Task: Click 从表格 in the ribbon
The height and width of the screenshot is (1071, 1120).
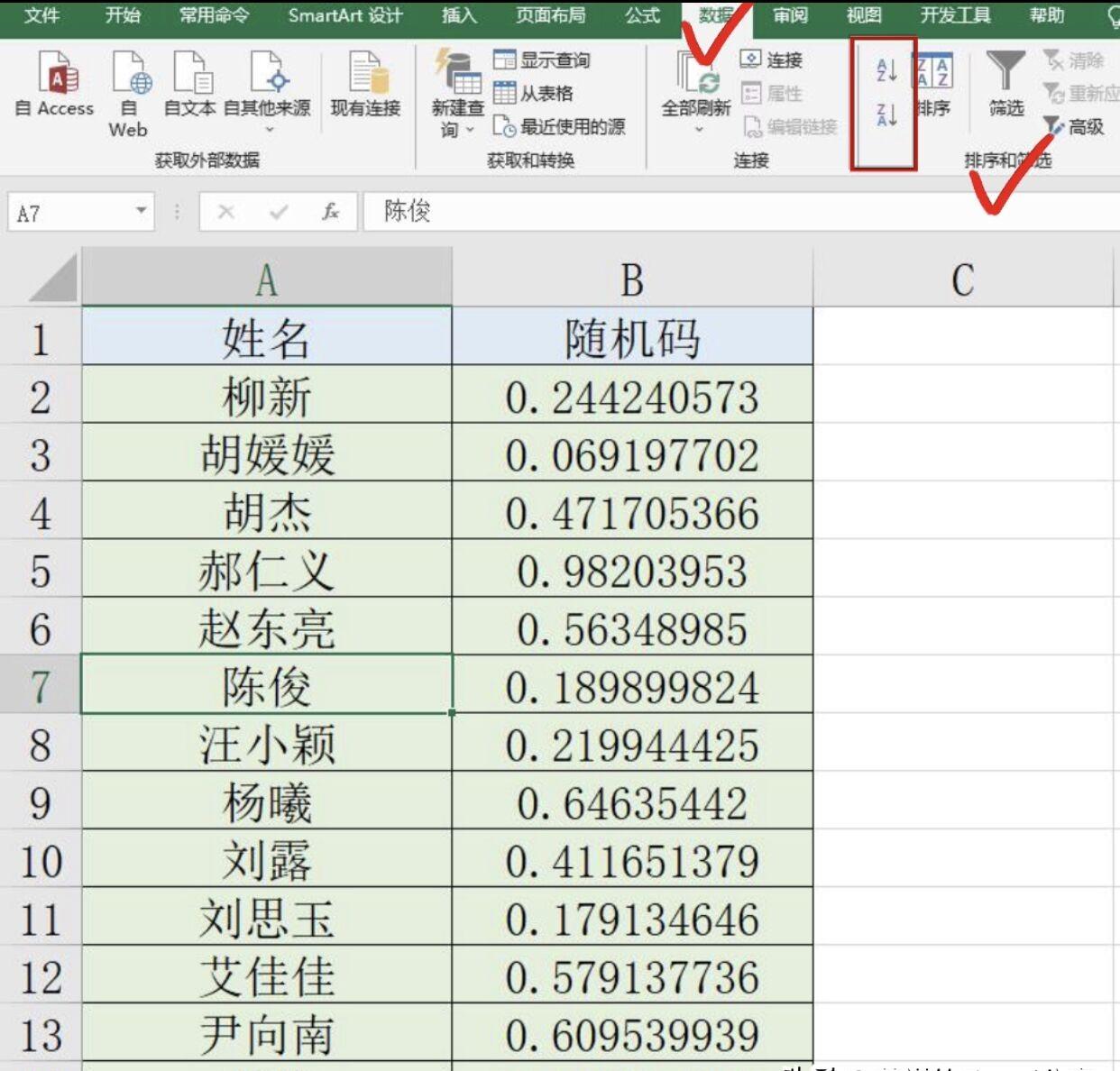Action: point(534,94)
